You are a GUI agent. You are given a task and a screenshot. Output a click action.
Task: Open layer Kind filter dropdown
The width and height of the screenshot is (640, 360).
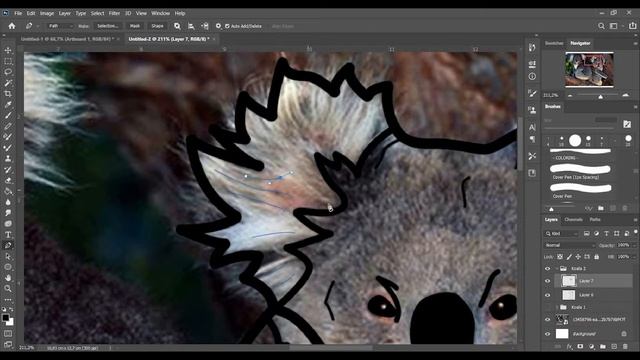(x=562, y=233)
